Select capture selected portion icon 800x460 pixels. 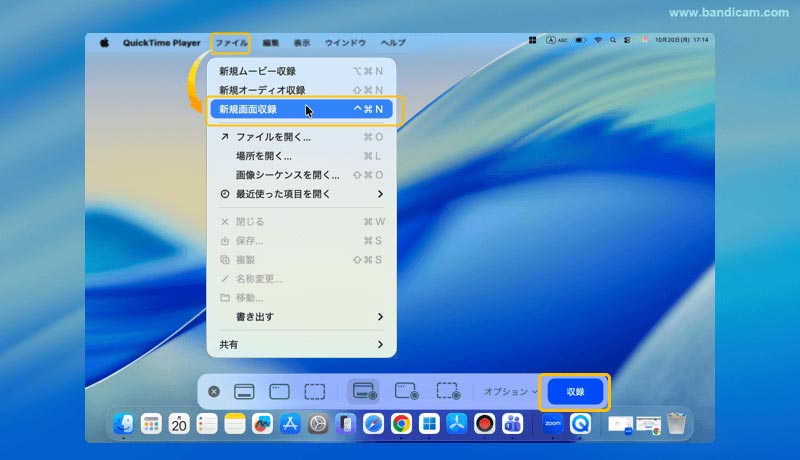[x=315, y=391]
